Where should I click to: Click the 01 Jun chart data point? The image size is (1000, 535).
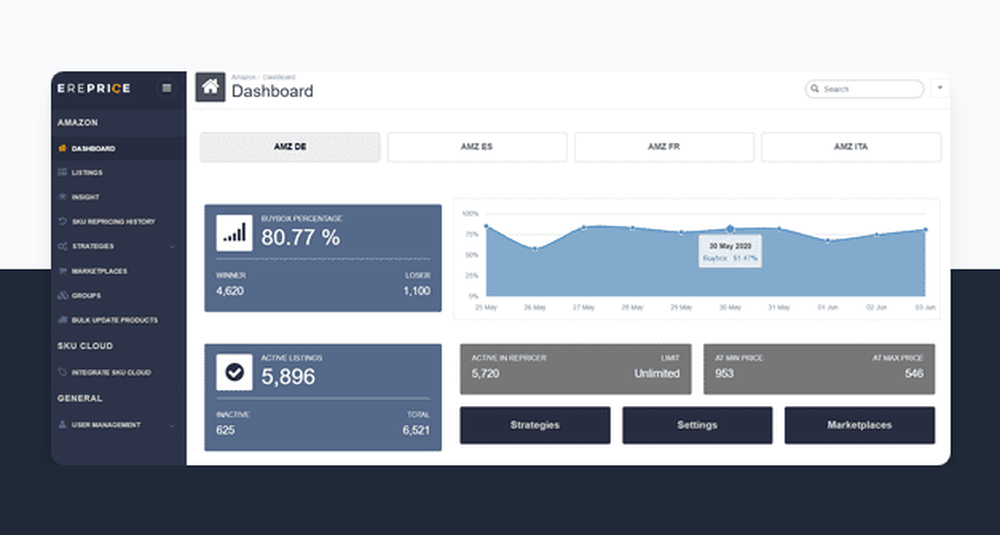click(828, 241)
